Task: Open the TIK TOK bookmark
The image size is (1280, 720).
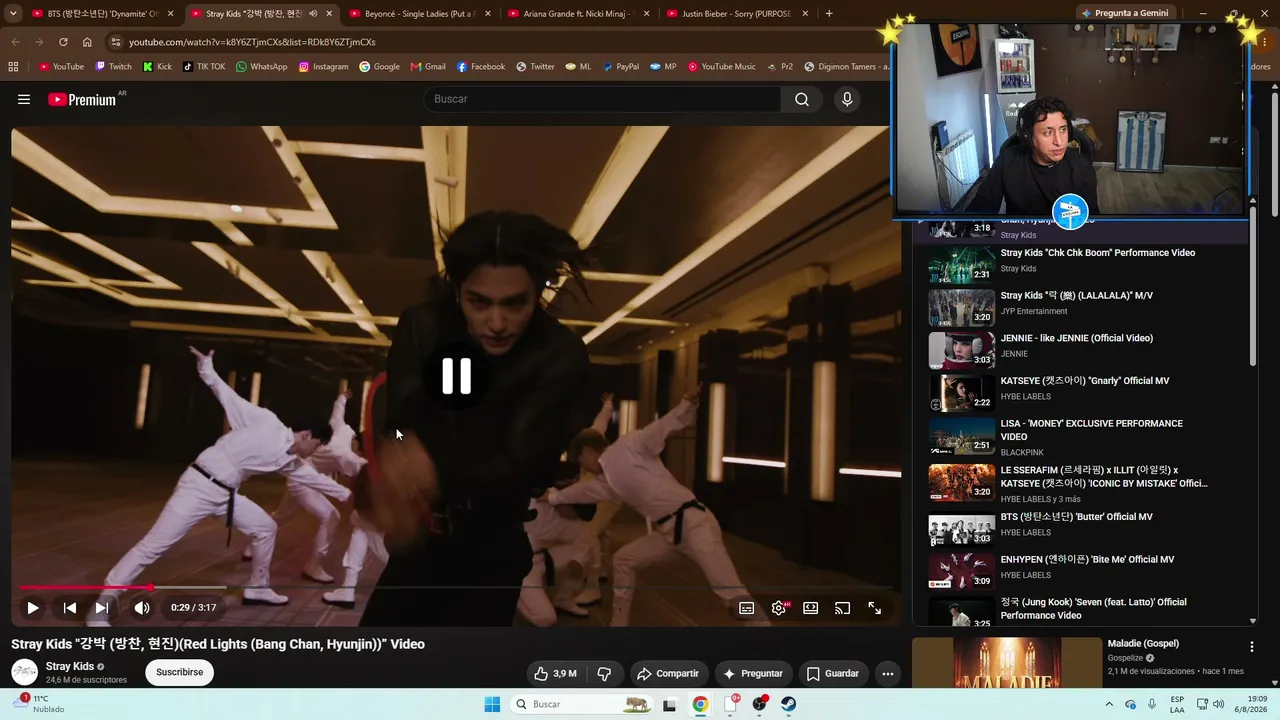Action: pyautogui.click(x=204, y=67)
